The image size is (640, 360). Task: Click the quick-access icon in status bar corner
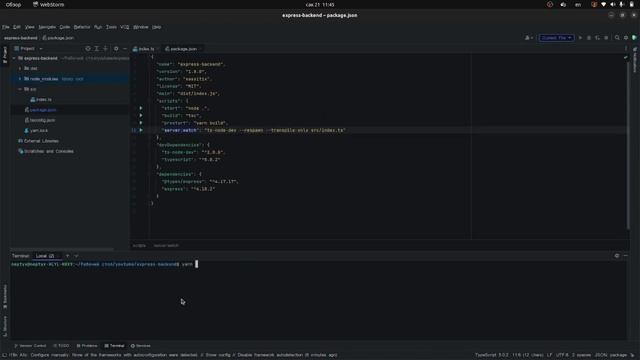(x=4, y=355)
